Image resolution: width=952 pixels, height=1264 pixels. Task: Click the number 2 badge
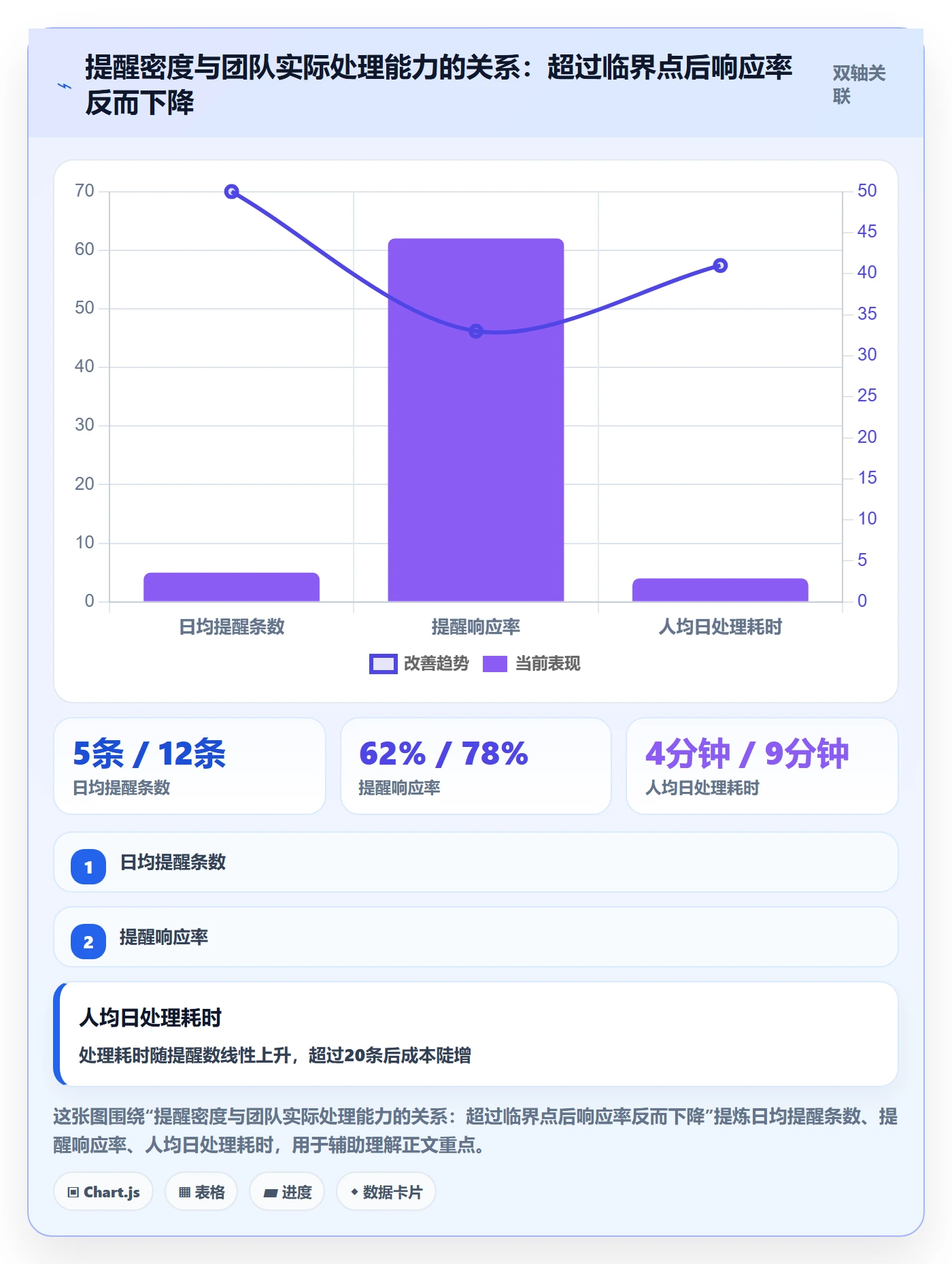(x=88, y=942)
